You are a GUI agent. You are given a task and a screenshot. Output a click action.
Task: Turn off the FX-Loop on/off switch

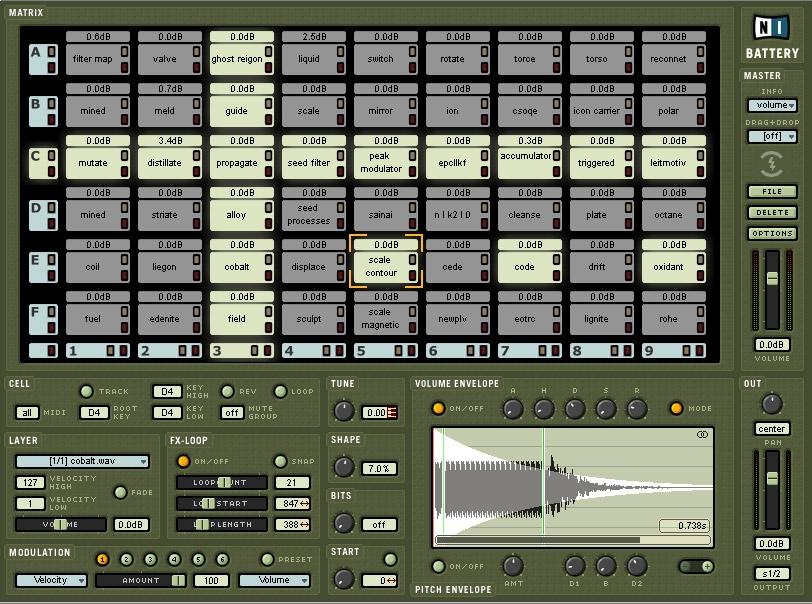point(183,461)
